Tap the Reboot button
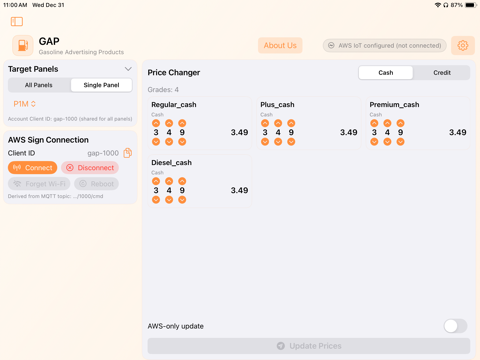 click(x=96, y=184)
